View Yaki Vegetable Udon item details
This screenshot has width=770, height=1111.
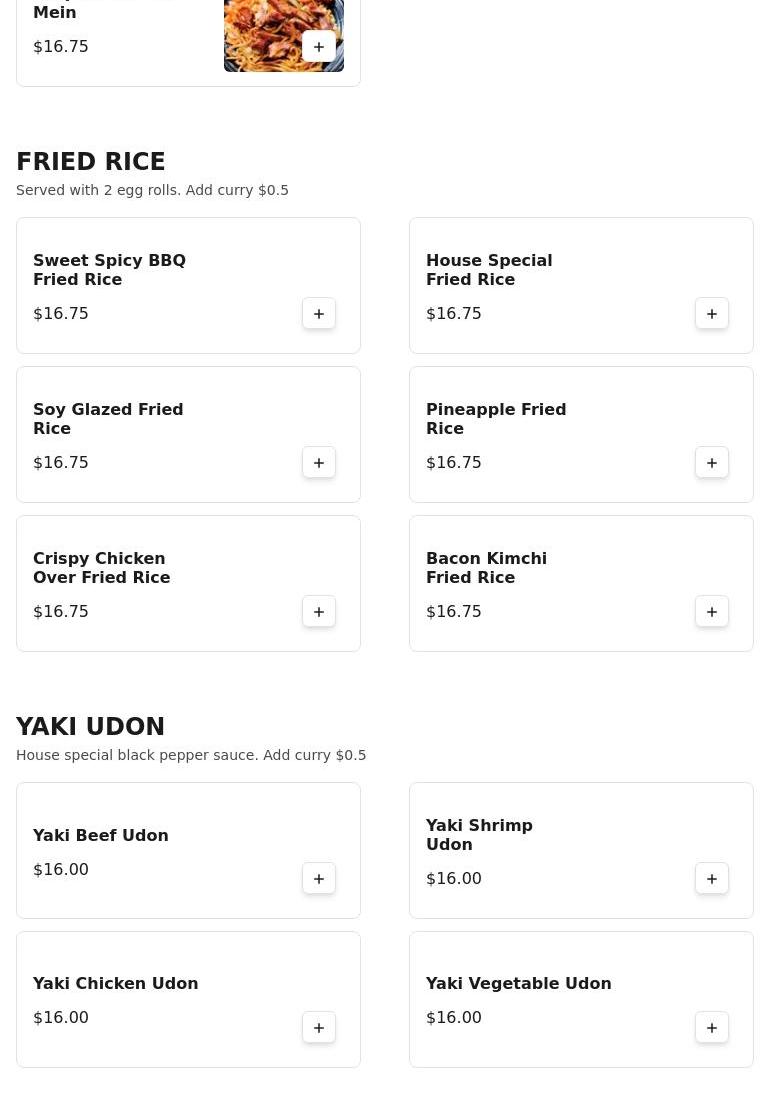click(518, 984)
